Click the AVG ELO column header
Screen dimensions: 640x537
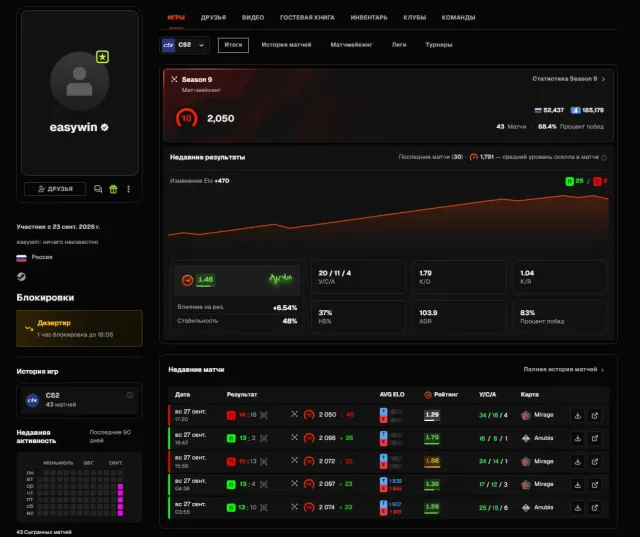pos(392,395)
